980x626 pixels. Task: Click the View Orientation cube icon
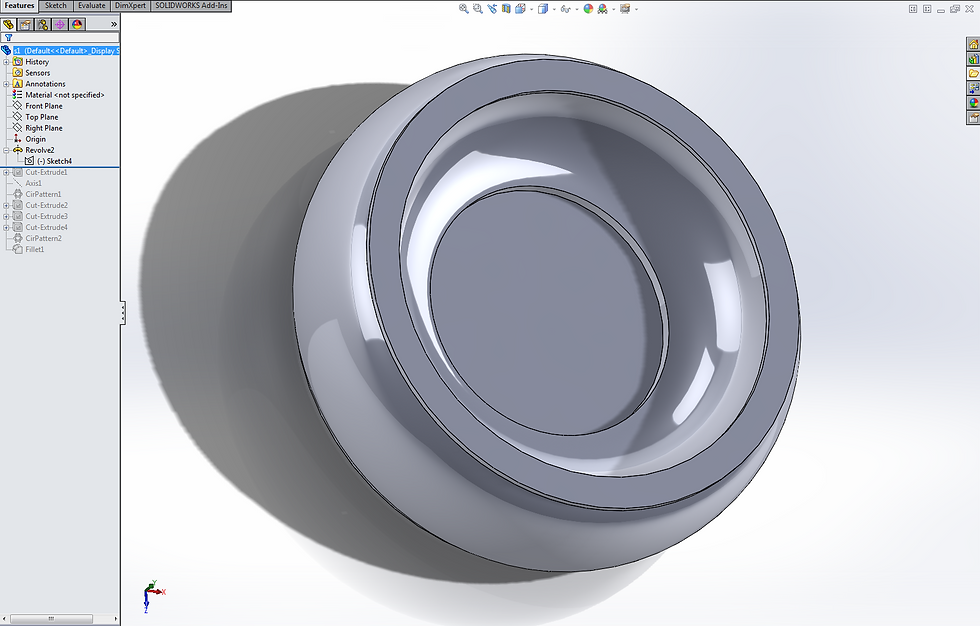pos(520,9)
